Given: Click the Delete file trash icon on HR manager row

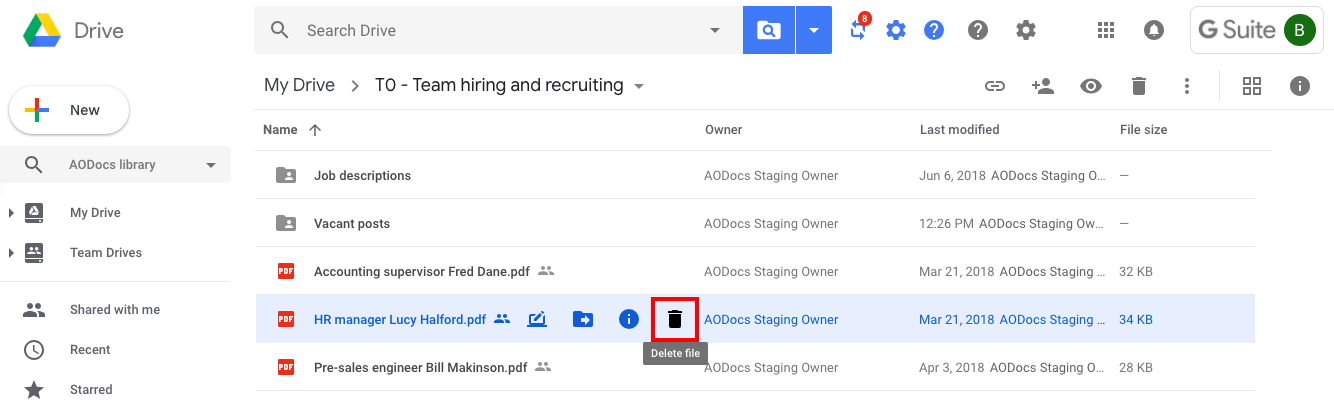Looking at the screenshot, I should [675, 319].
